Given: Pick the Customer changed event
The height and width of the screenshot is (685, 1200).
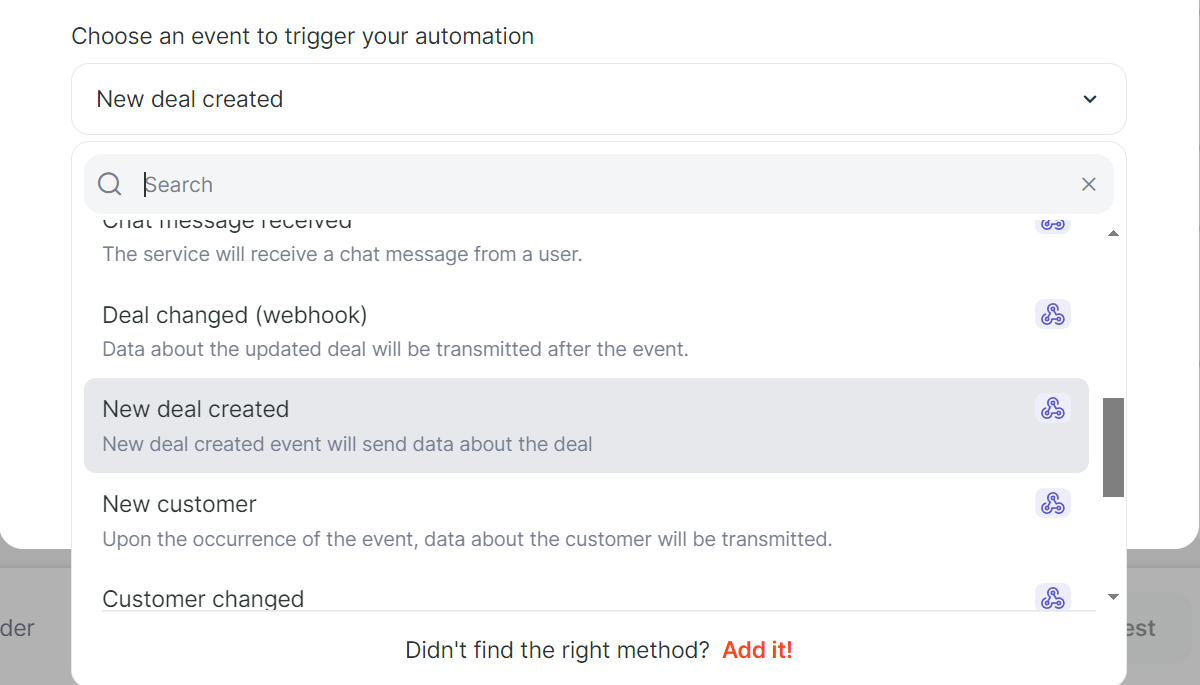Looking at the screenshot, I should pyautogui.click(x=586, y=597).
